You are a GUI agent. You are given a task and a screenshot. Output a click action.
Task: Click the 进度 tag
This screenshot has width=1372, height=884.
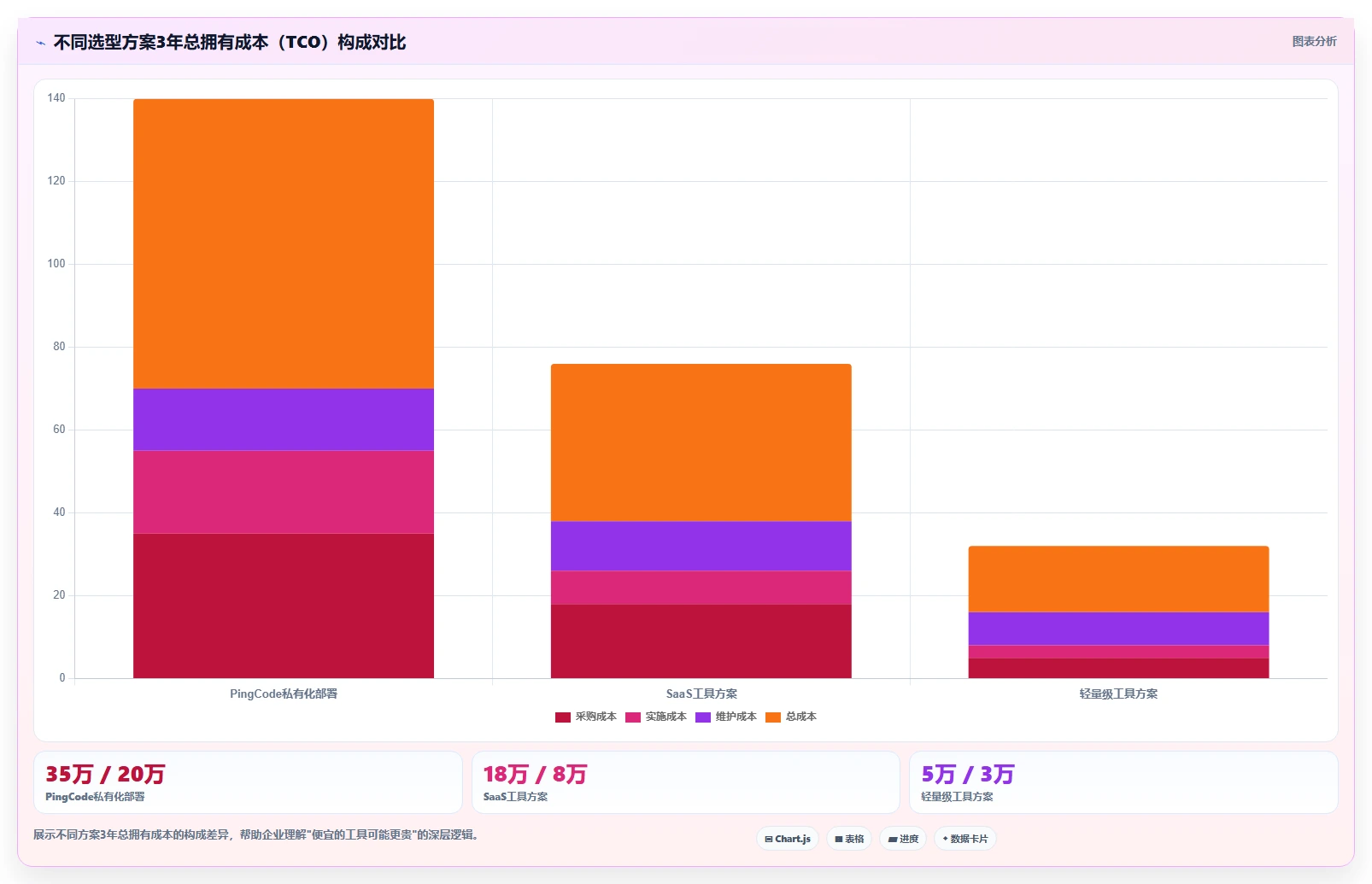903,839
